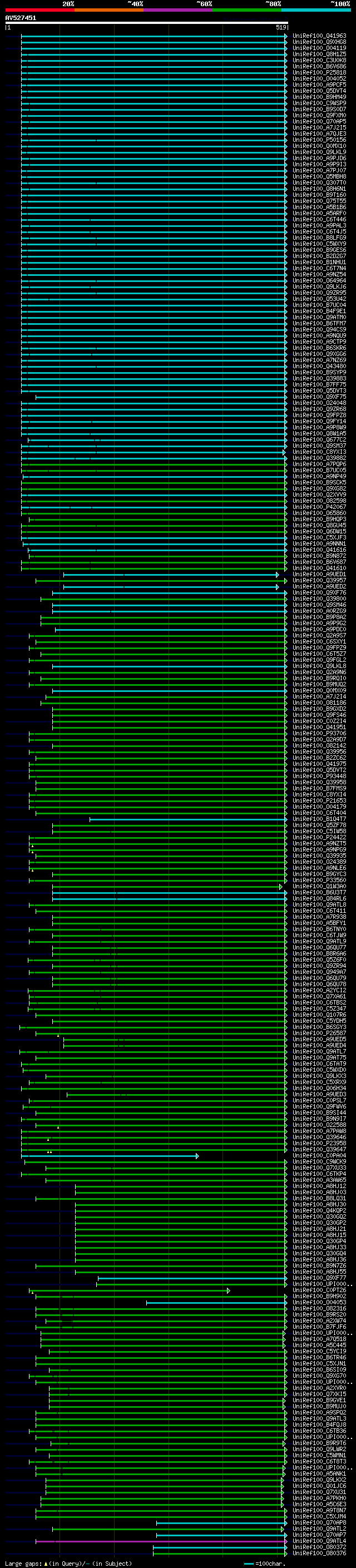356x1568 pixels.
Task: Select hit label UniRef100_Q9XF77
Action: click(x=319, y=1278)
